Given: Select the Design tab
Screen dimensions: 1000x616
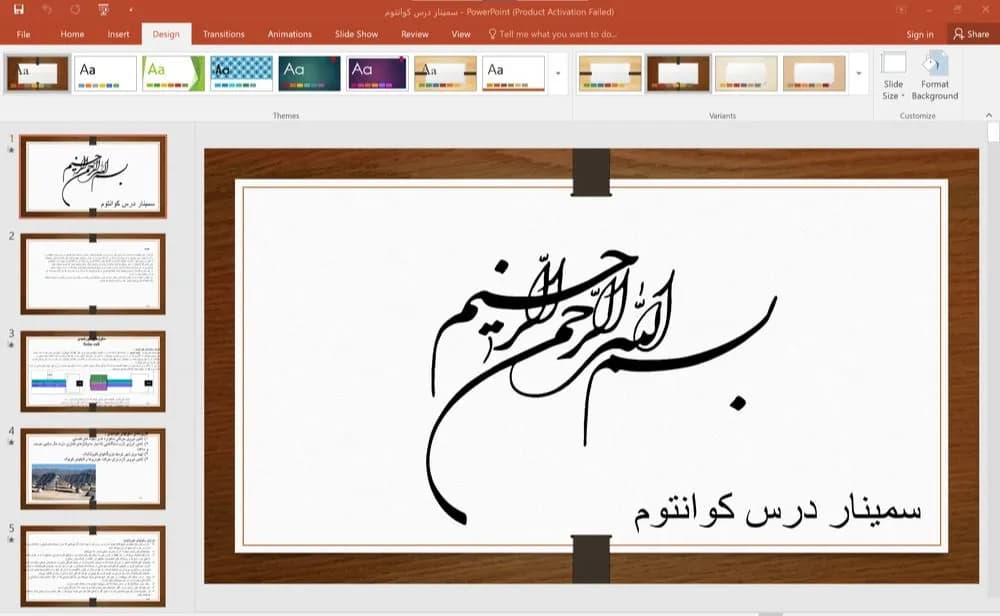Looking at the screenshot, I should [166, 34].
